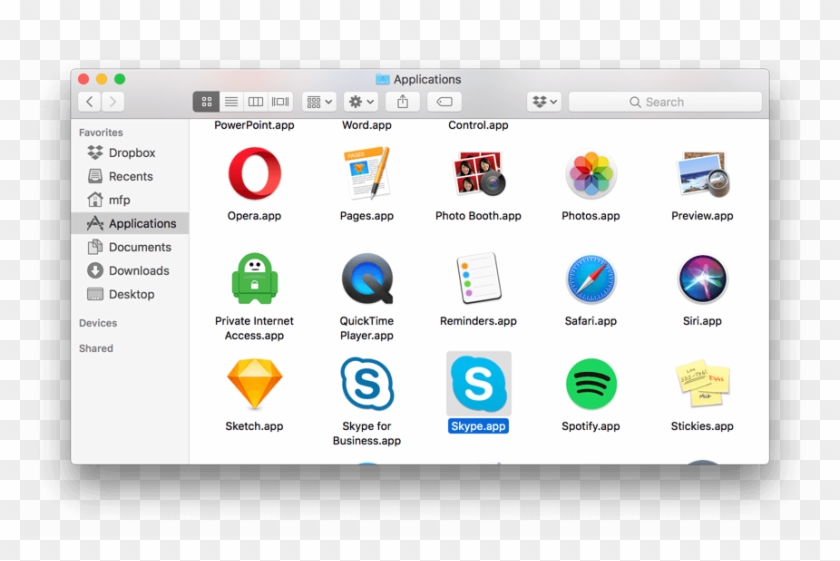Select Applications in the sidebar
Viewport: 840px width, 561px height.
(x=130, y=223)
